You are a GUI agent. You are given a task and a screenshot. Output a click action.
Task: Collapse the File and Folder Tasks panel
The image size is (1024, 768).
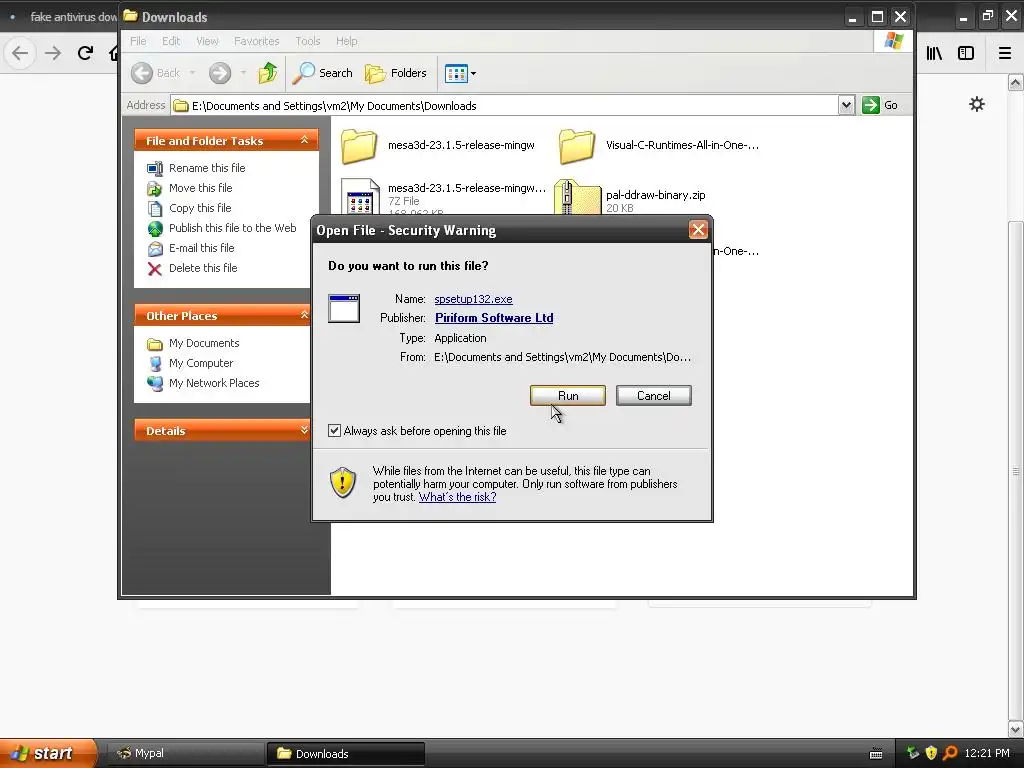304,140
